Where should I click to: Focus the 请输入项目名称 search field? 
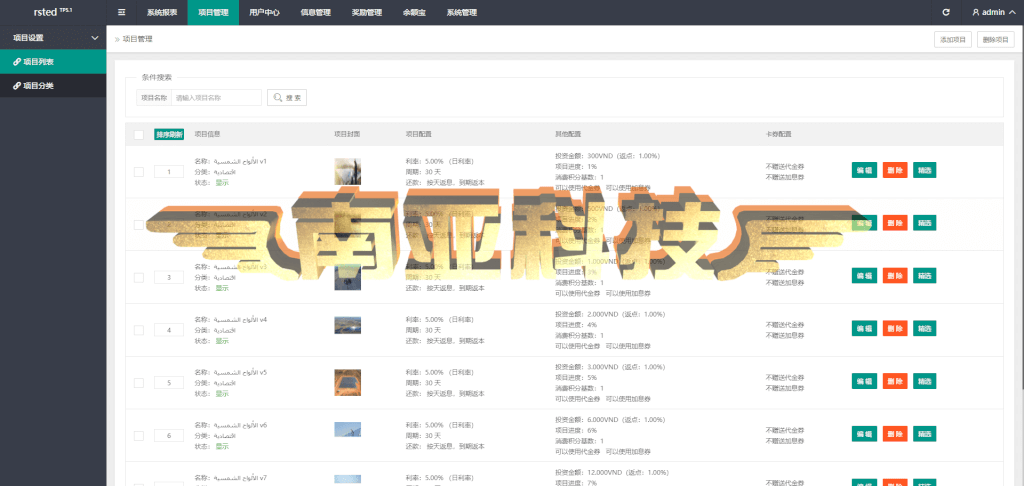click(x=216, y=97)
